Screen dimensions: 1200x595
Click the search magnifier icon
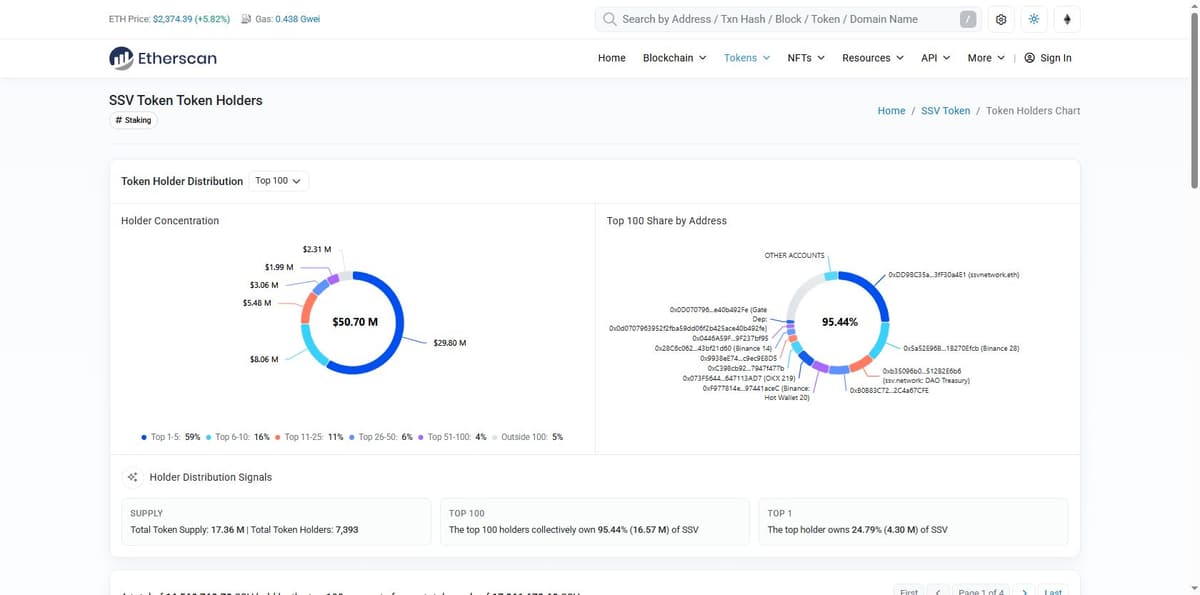(609, 19)
